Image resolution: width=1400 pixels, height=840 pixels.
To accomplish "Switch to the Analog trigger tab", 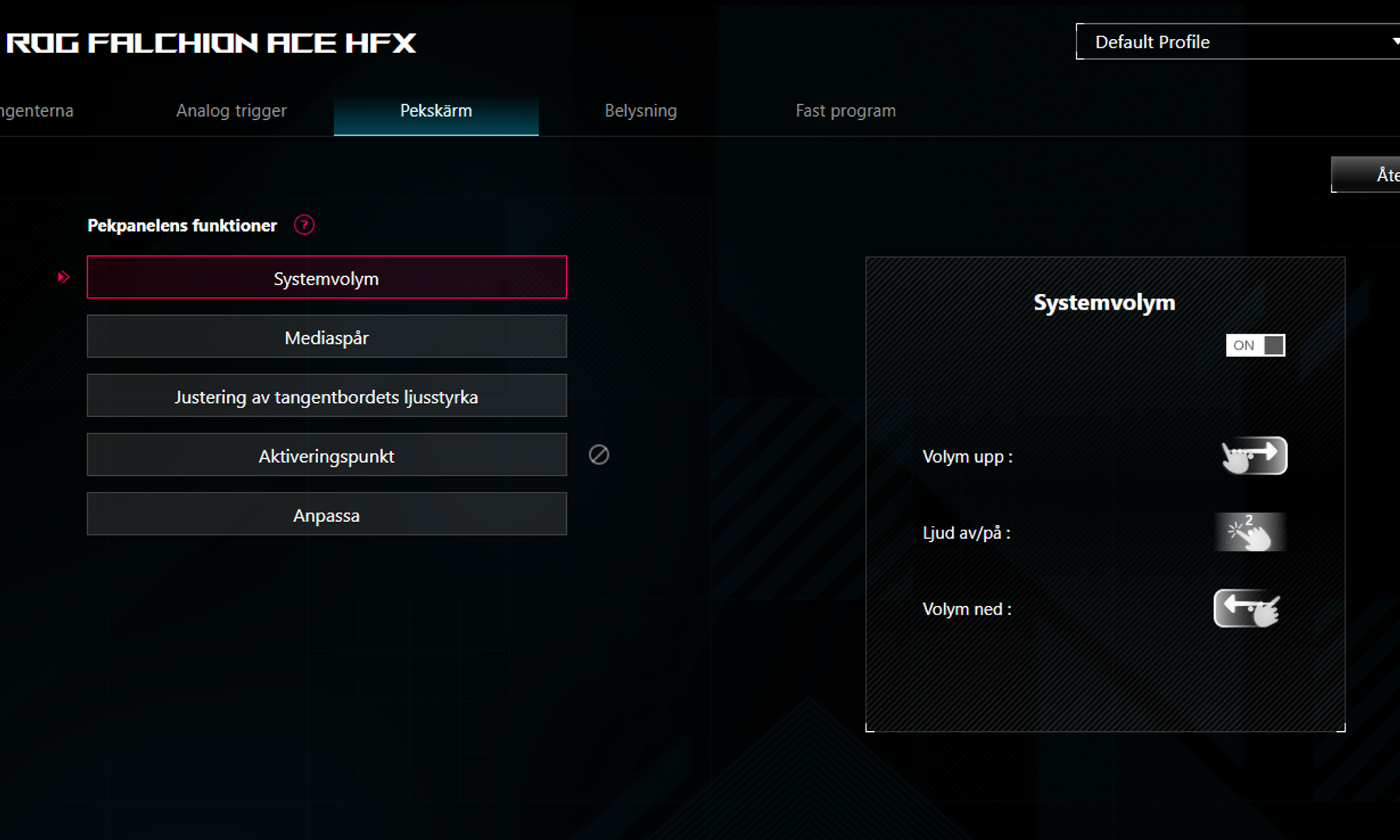I will pos(231,110).
